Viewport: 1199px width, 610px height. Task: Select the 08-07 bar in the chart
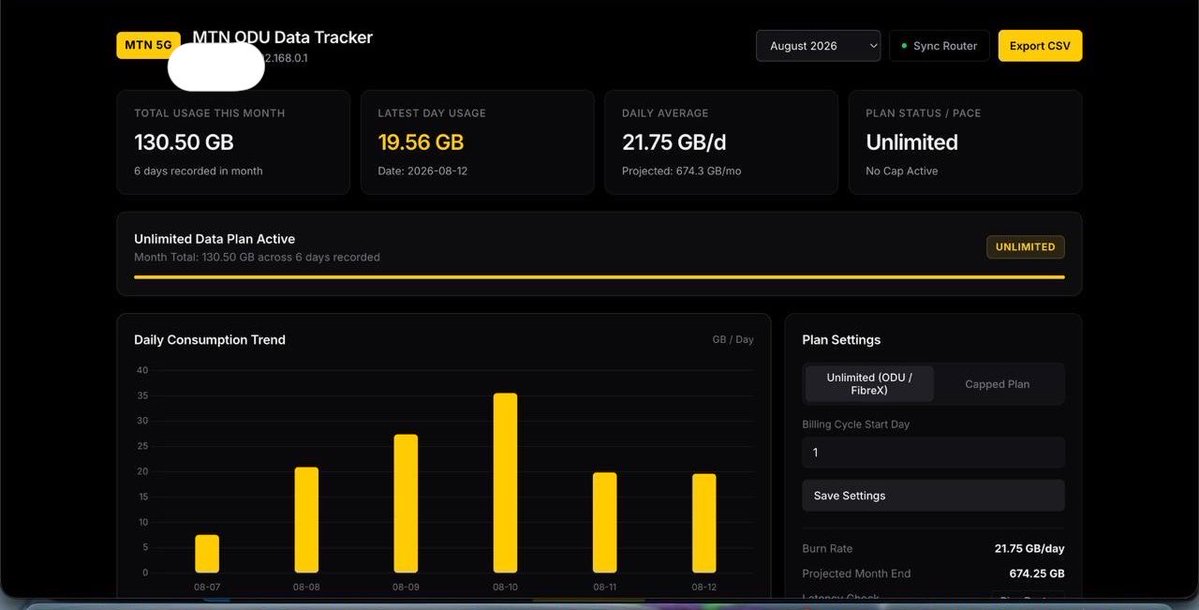(x=207, y=553)
